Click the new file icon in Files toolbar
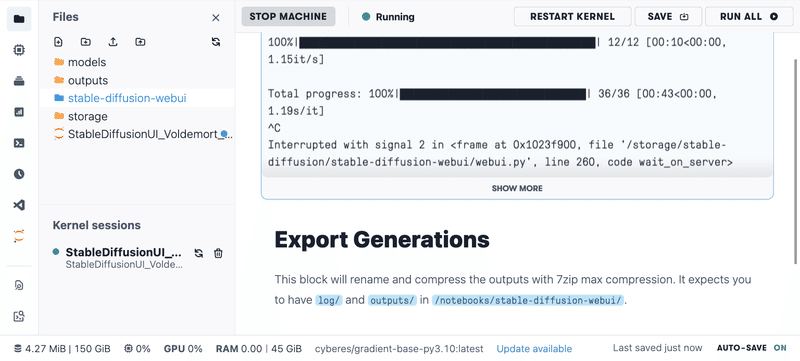Viewport: 800px width, 361px height. (58, 42)
